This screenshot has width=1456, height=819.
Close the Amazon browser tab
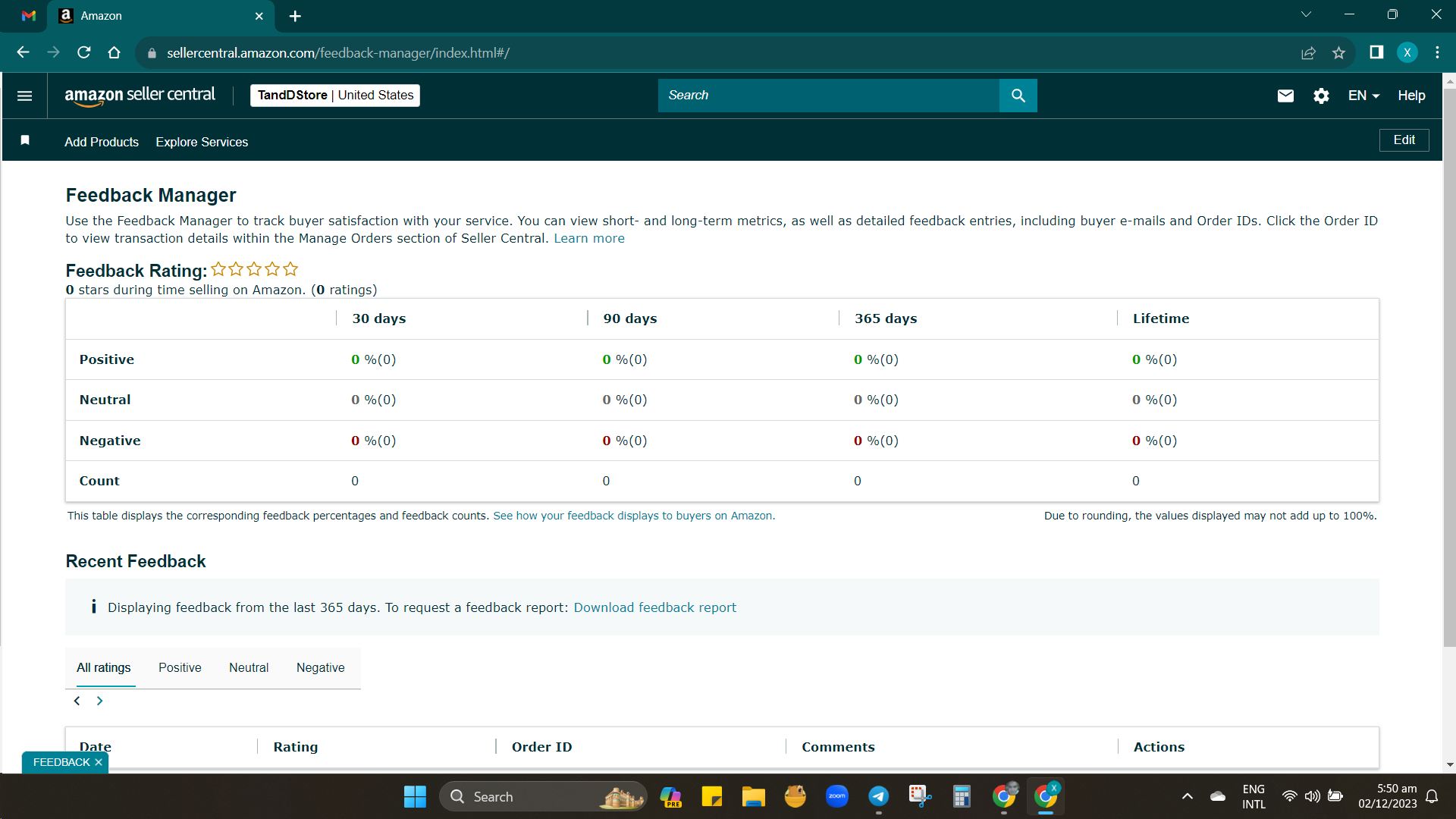[x=259, y=16]
